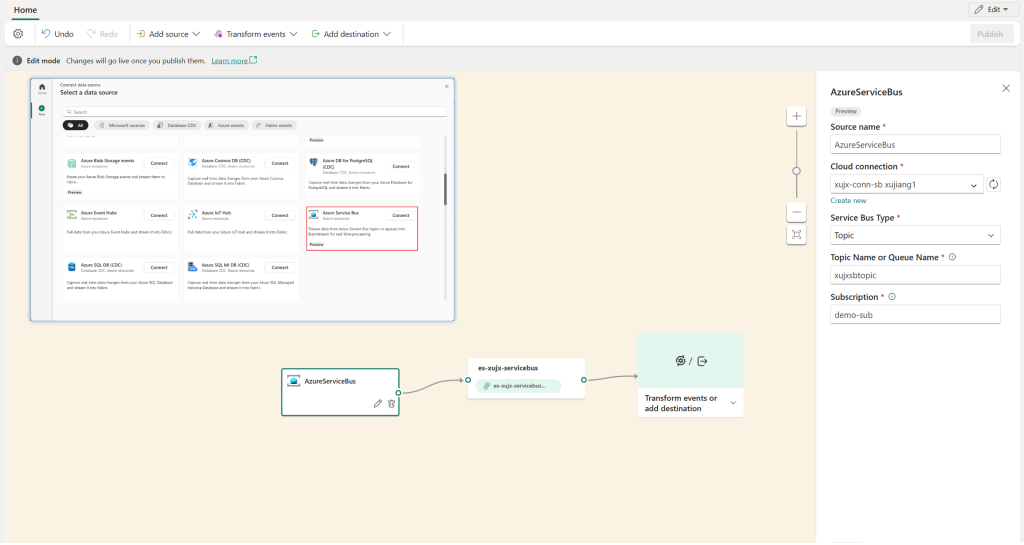Follow the Learn more link
Screen dimensions: 1024x545
point(234,61)
